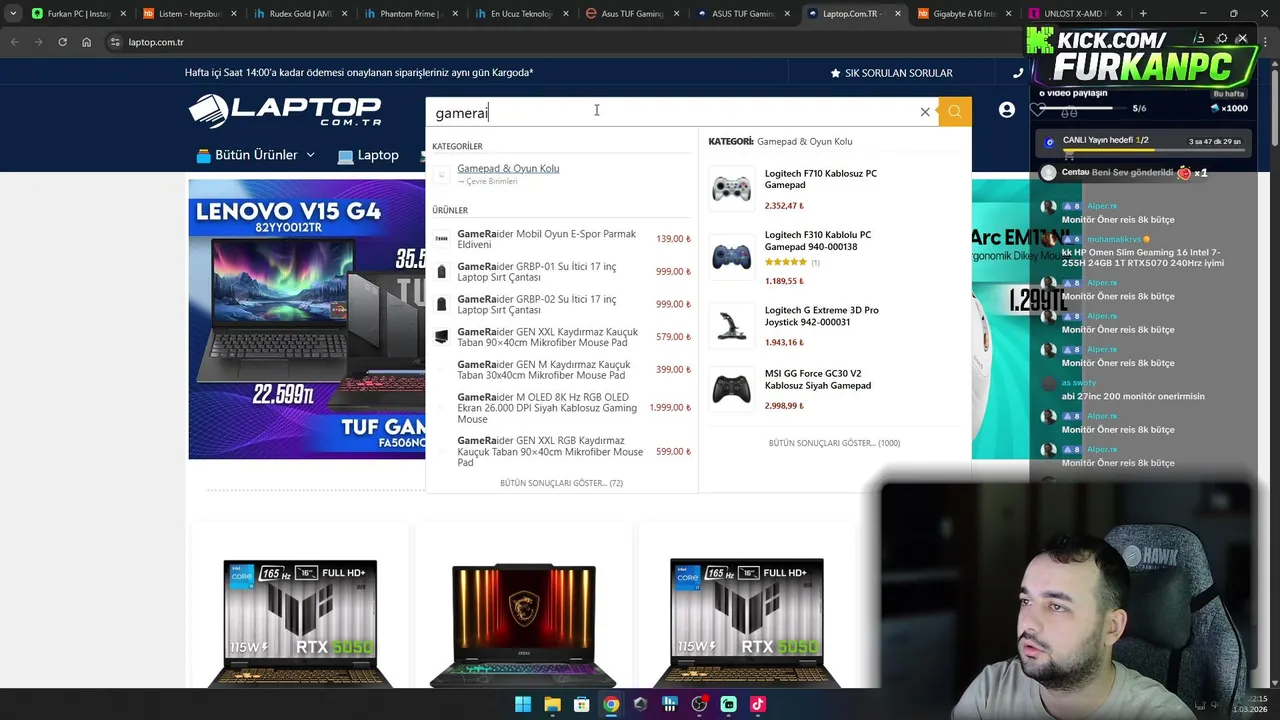Open Streamlabs icon in taskbar
The image size is (1280, 720).
728,704
